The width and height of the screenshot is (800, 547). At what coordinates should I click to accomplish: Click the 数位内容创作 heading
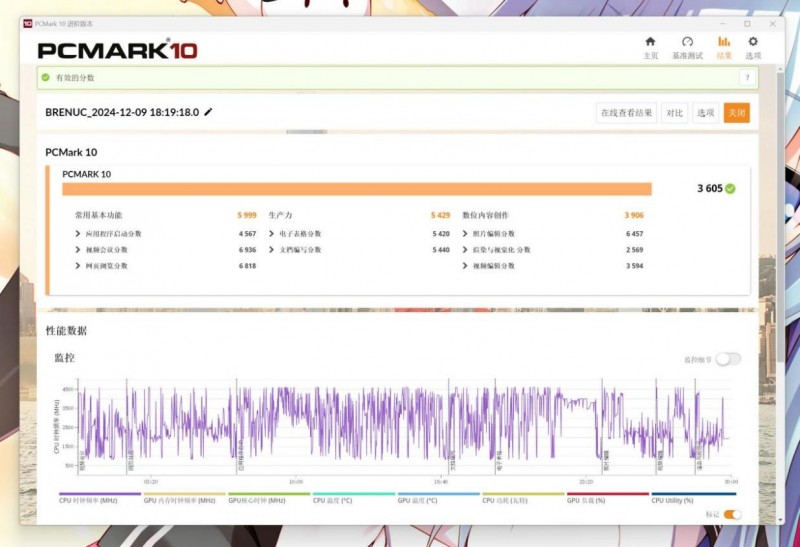(x=485, y=215)
